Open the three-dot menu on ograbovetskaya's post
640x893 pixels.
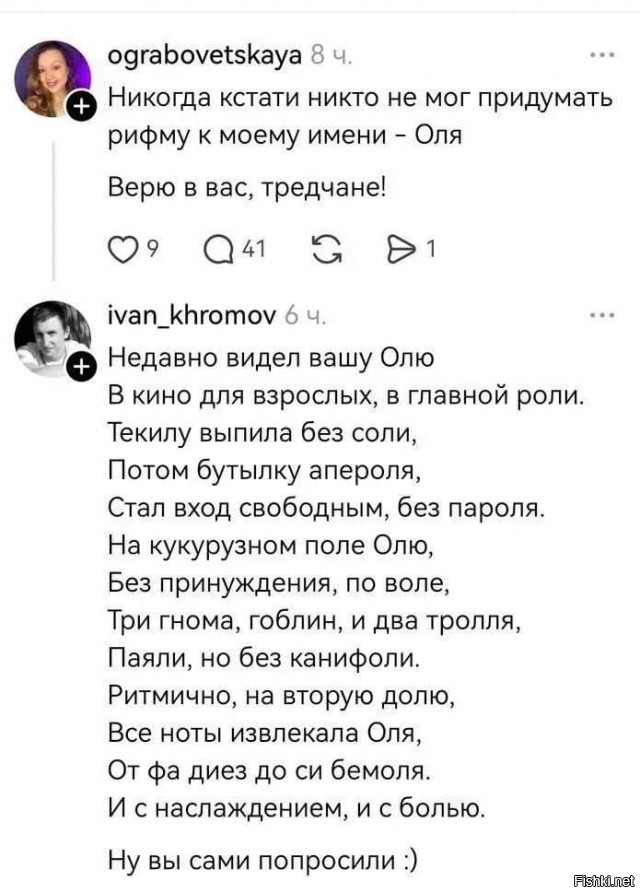[x=602, y=53]
